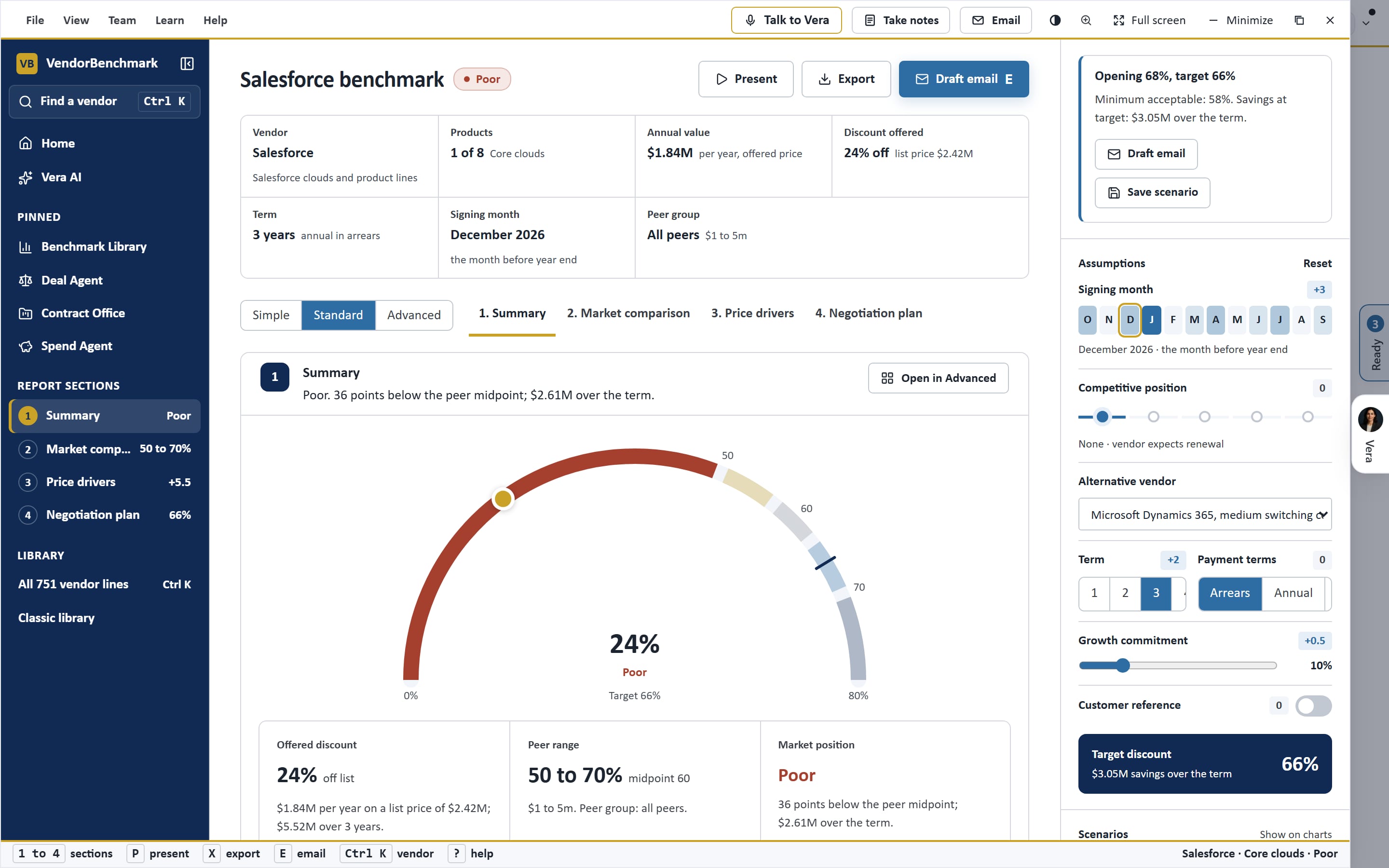Screen dimensions: 1389x868
Task: Switch to Market comparison tab
Action: pos(628,313)
